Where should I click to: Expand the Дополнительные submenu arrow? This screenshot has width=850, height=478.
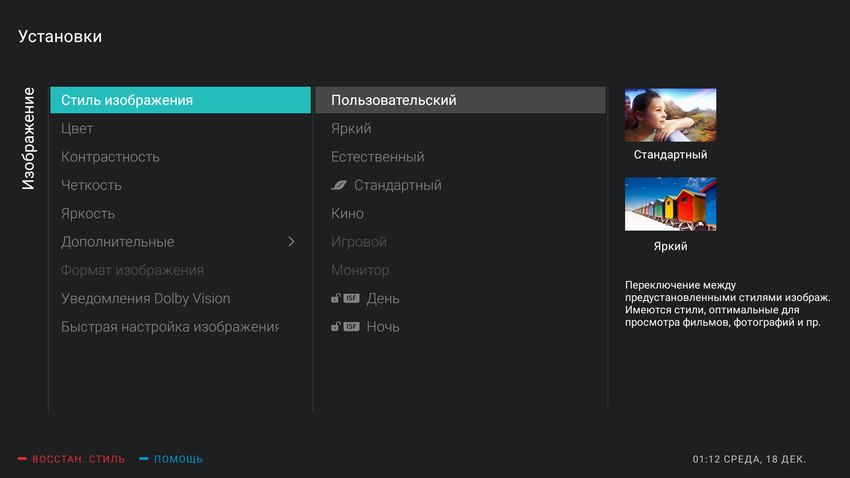pos(291,242)
